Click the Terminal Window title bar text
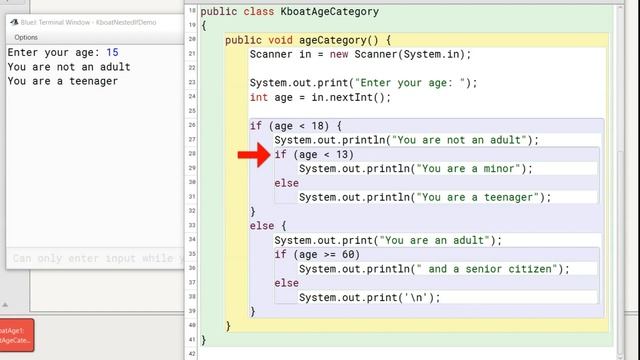640x360 pixels. (88, 22)
